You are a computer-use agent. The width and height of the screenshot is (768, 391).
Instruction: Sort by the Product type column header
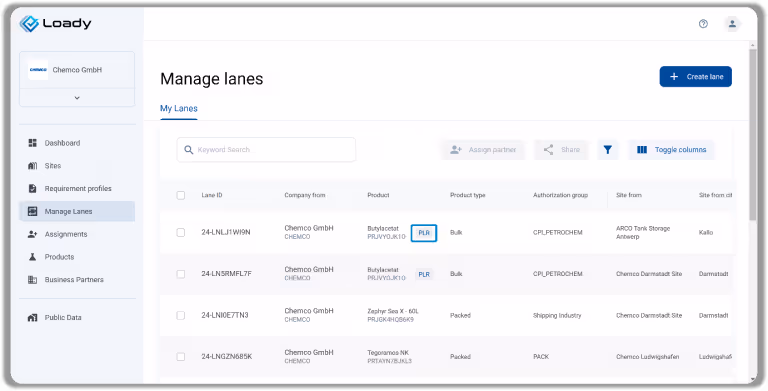(468, 195)
